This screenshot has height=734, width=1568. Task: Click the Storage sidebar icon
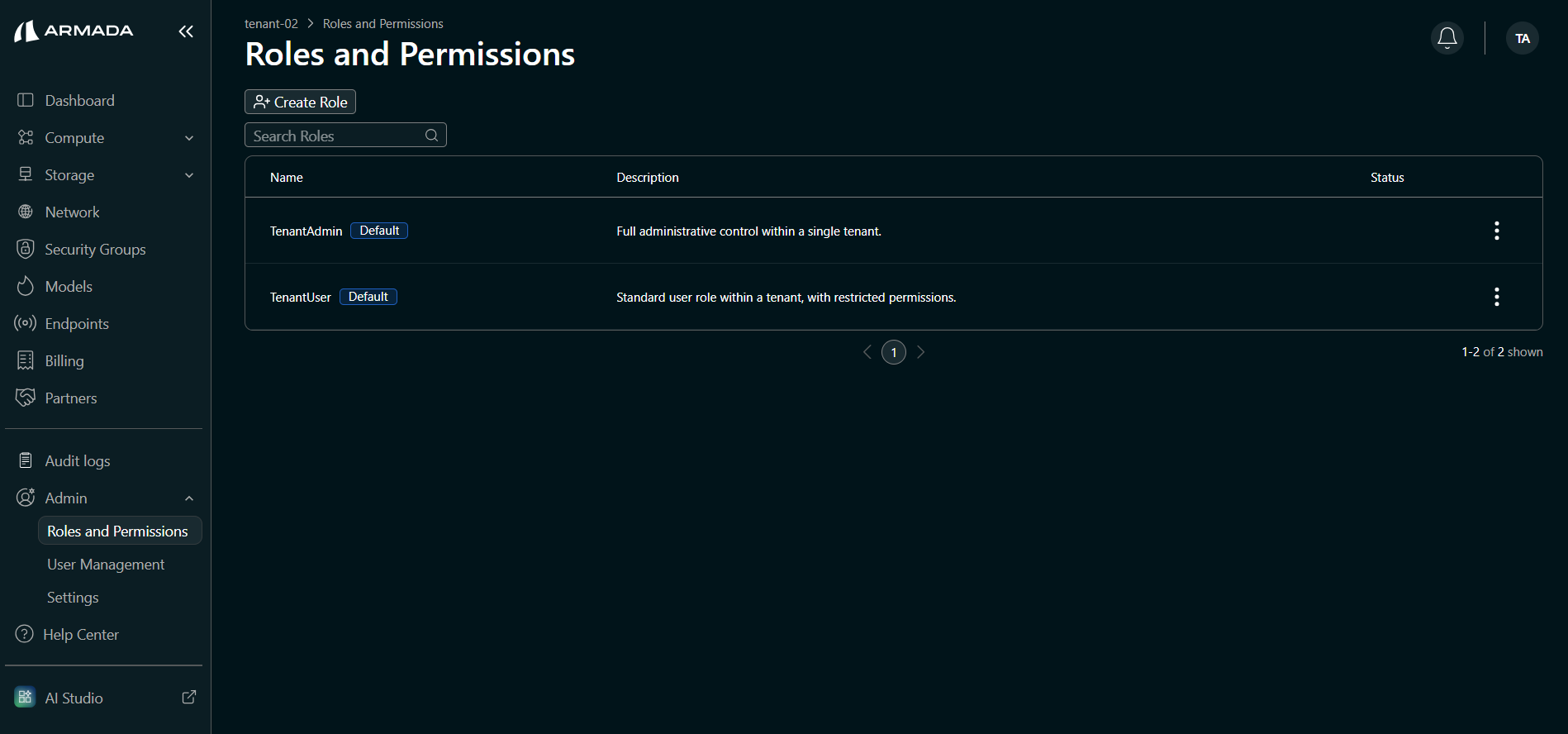[x=26, y=174]
